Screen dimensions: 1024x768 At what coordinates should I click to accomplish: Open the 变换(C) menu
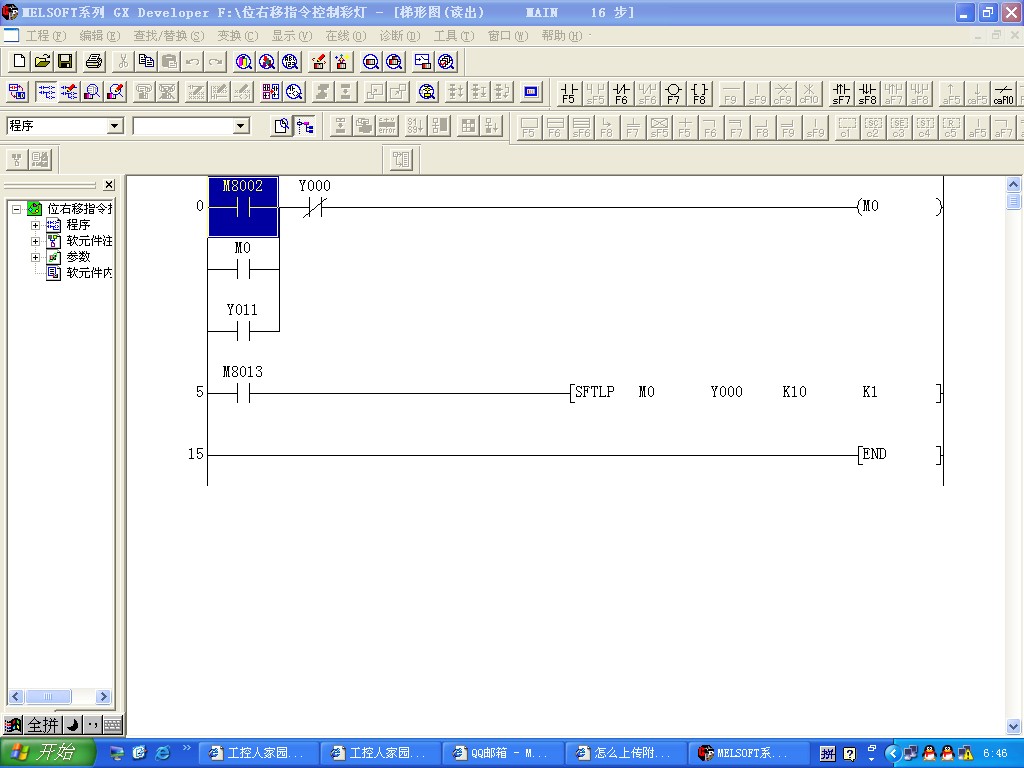tap(237, 36)
